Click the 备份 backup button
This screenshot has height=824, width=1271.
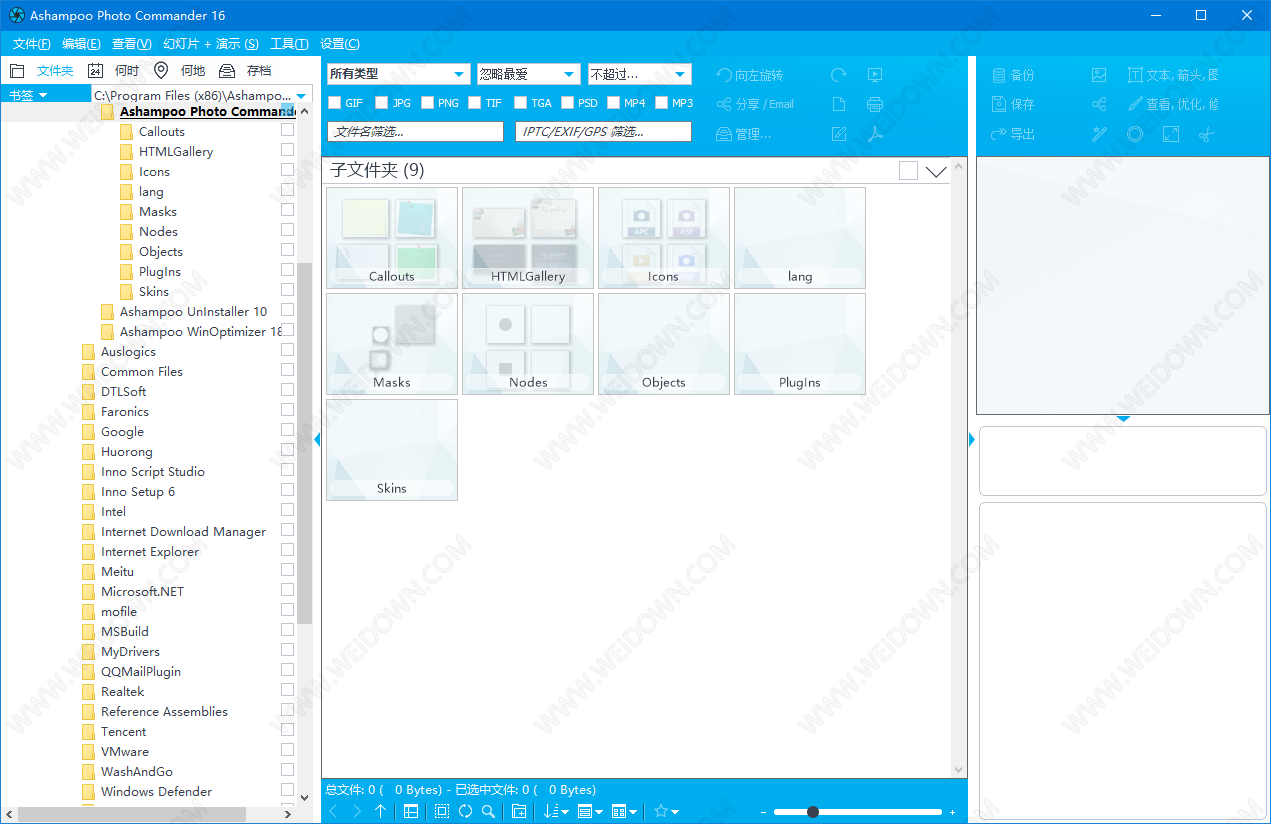pyautogui.click(x=1012, y=75)
